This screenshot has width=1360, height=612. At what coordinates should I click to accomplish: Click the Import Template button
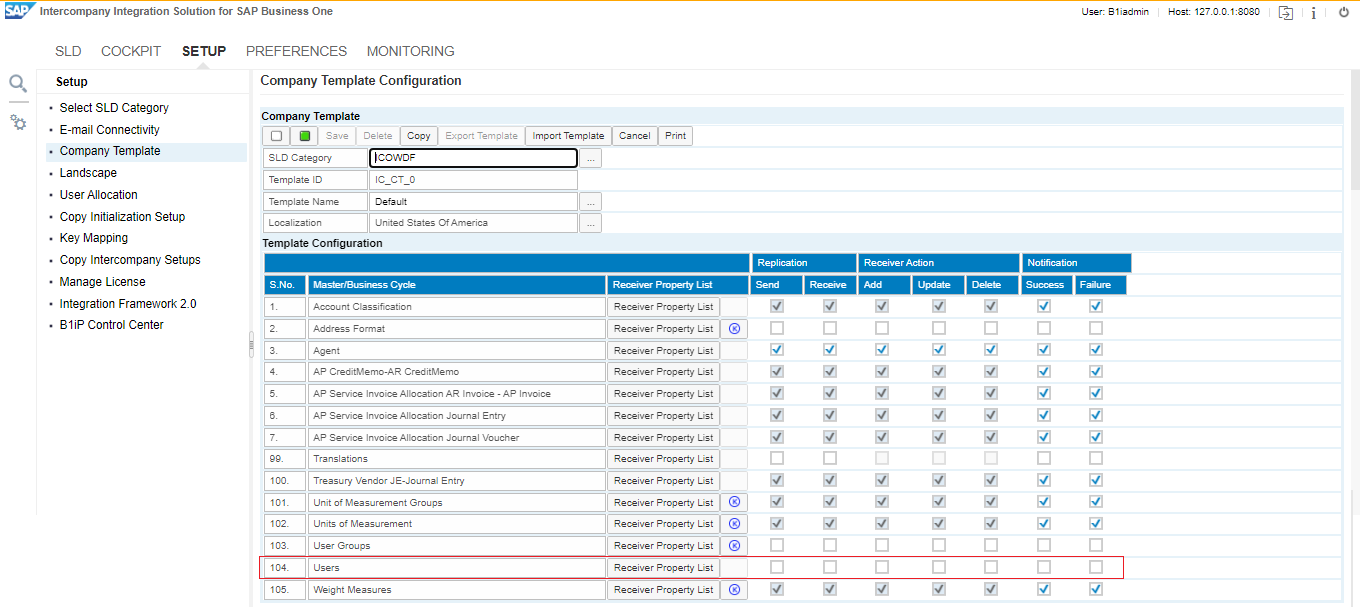click(x=568, y=136)
